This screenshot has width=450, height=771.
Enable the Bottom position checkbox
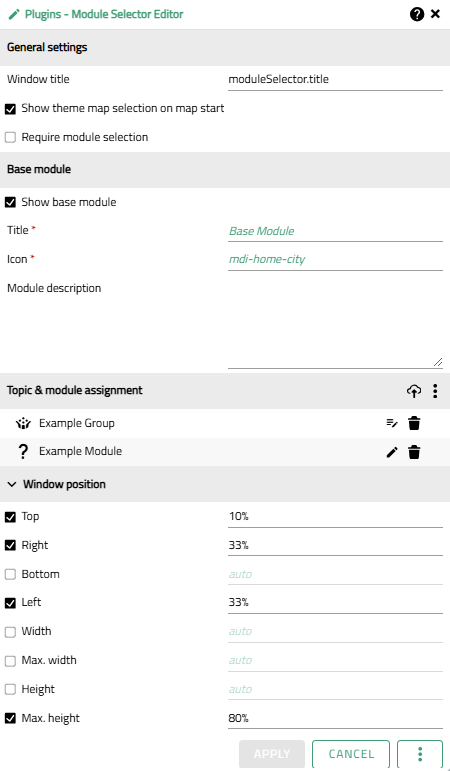point(10,574)
